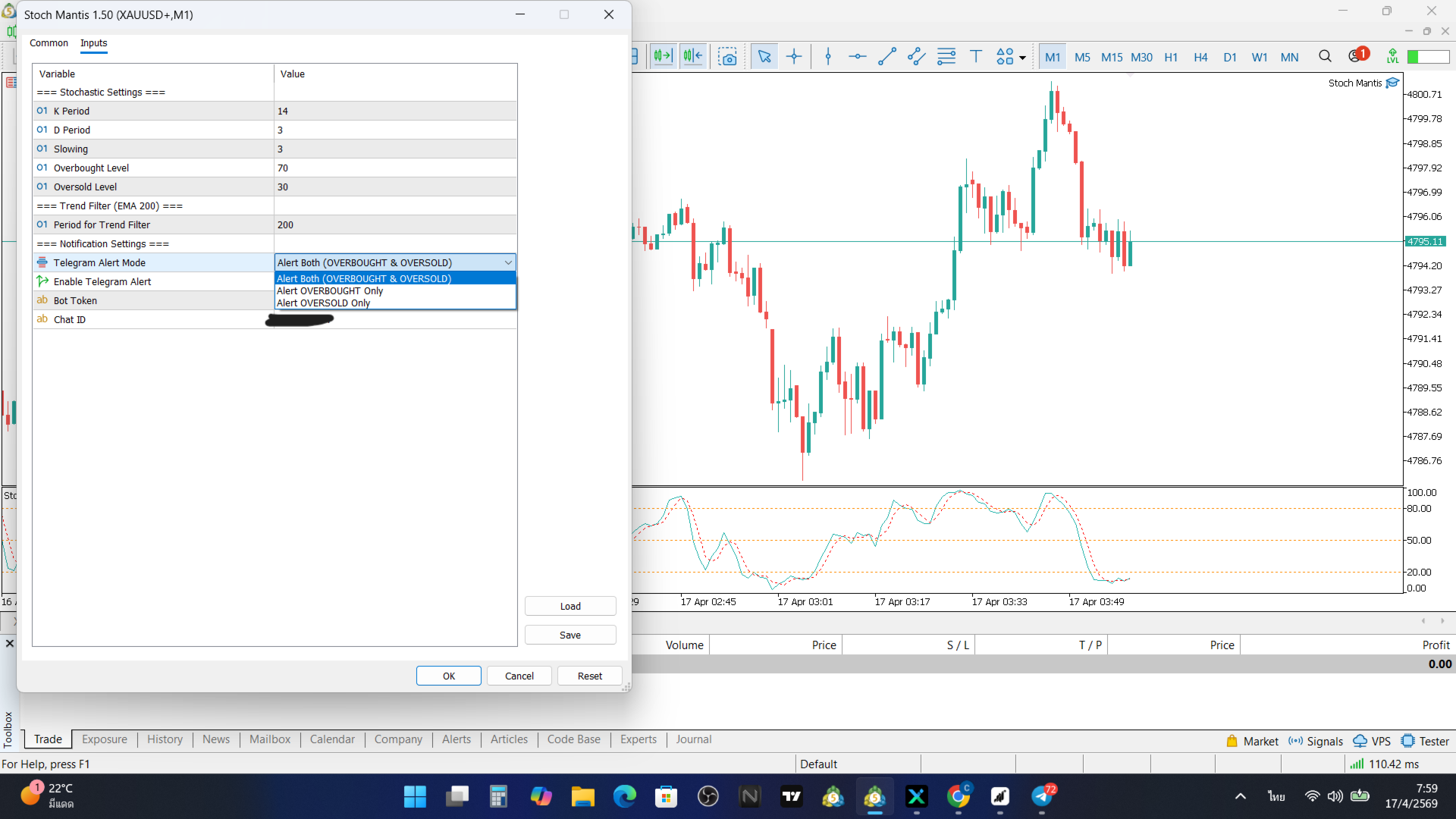Screen dimensions: 1456x819
Task: Click the Fibonacci levels tool icon
Action: point(946,57)
